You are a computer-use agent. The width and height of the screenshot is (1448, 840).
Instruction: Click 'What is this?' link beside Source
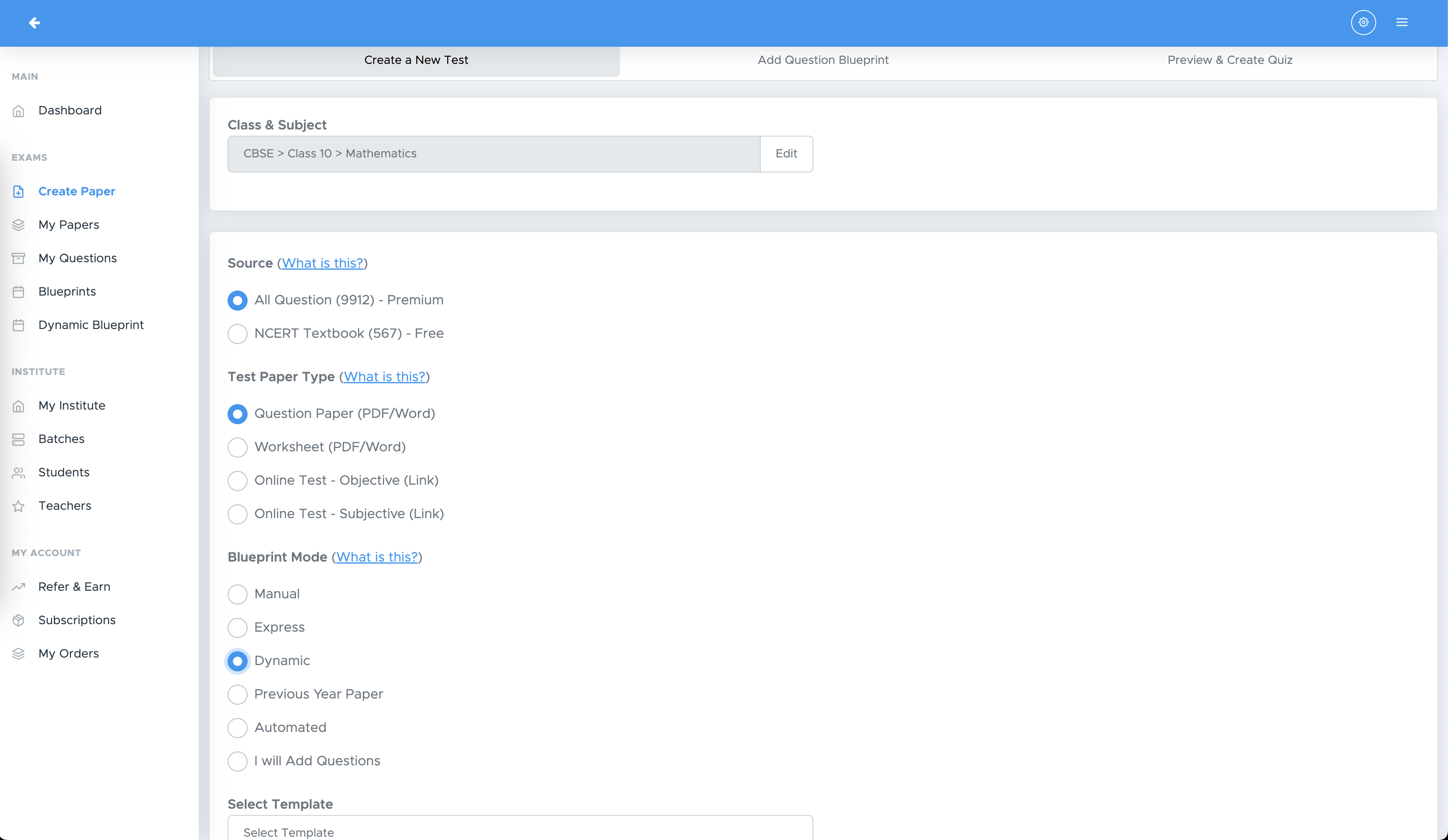coord(322,263)
